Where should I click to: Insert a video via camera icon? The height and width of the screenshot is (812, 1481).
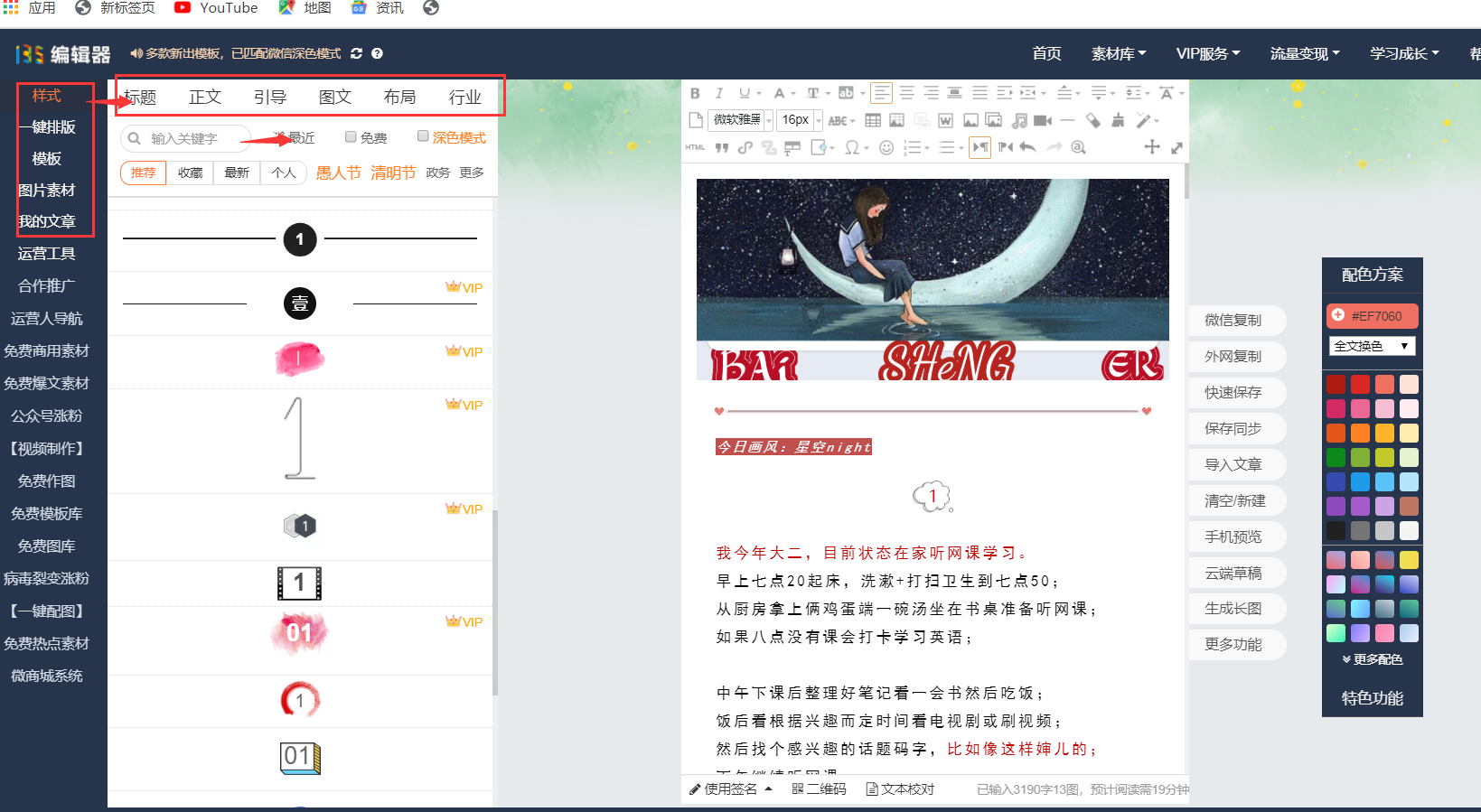1043,120
